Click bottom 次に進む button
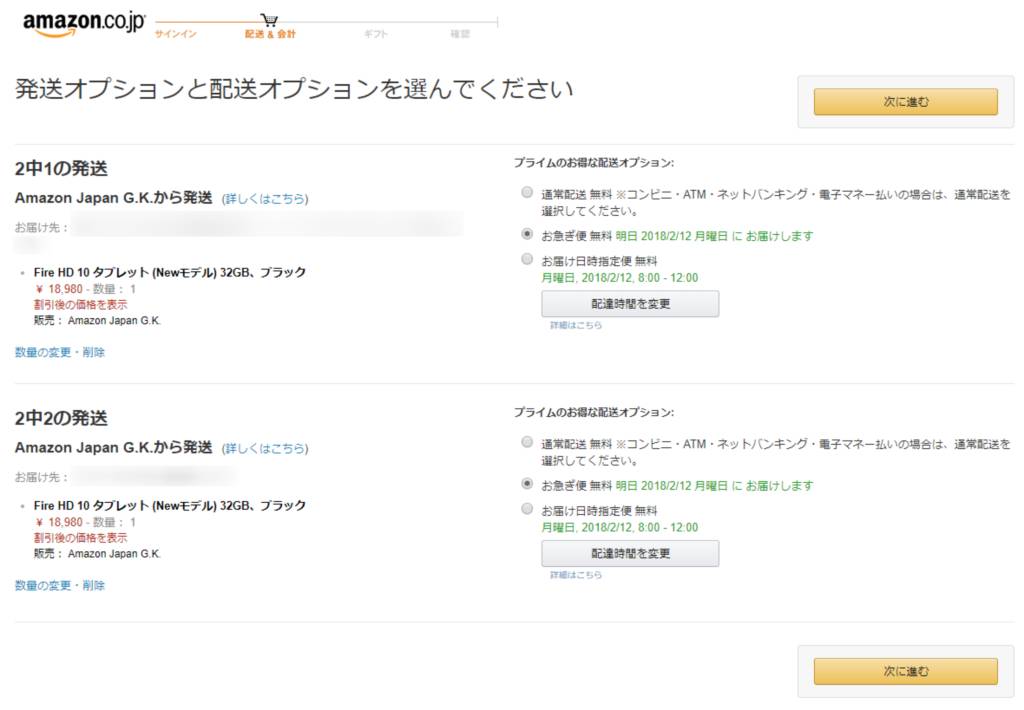The height and width of the screenshot is (710, 1024). (905, 671)
